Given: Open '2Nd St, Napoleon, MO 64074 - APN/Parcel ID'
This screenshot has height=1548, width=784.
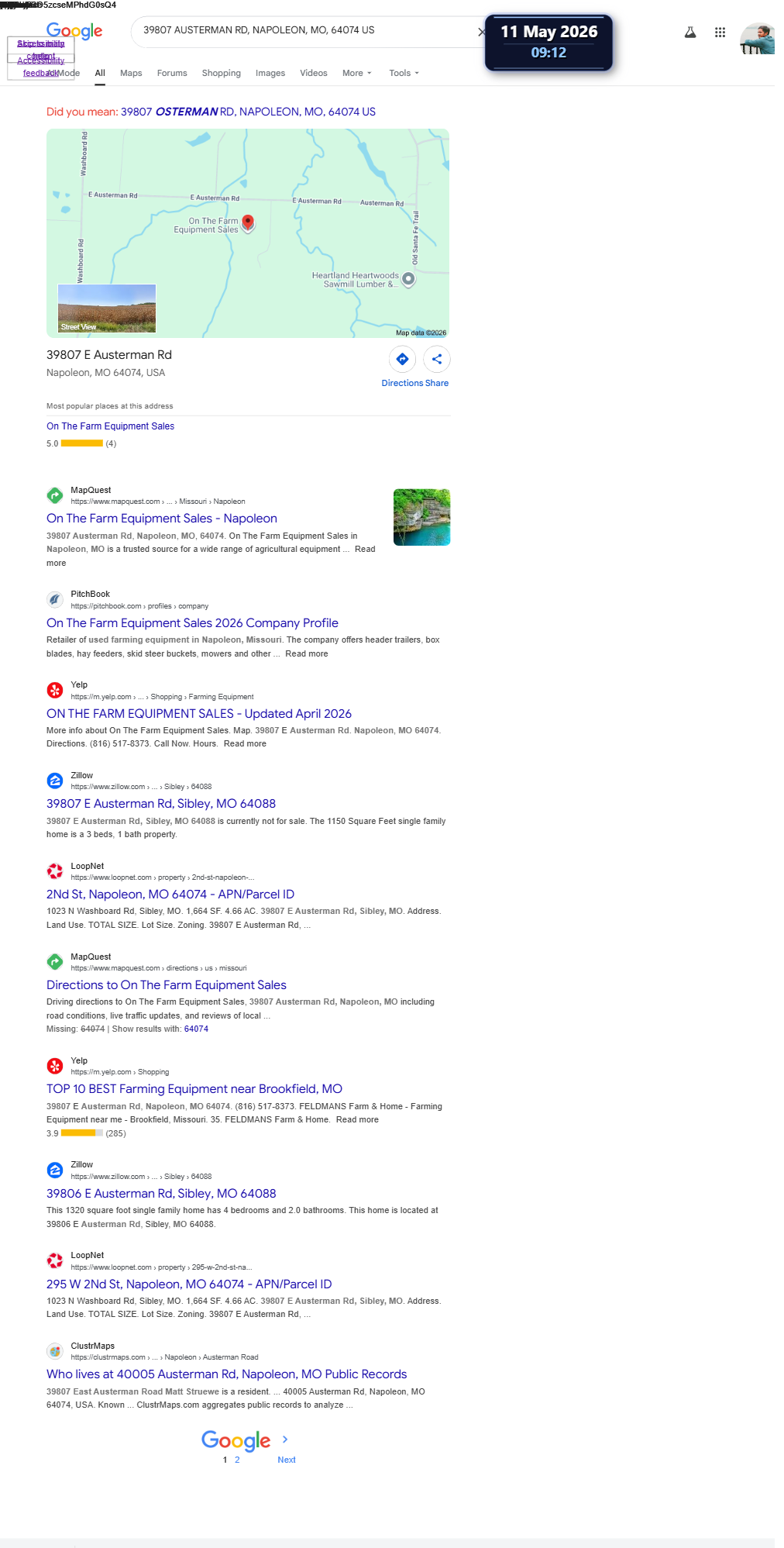Looking at the screenshot, I should click(170, 895).
